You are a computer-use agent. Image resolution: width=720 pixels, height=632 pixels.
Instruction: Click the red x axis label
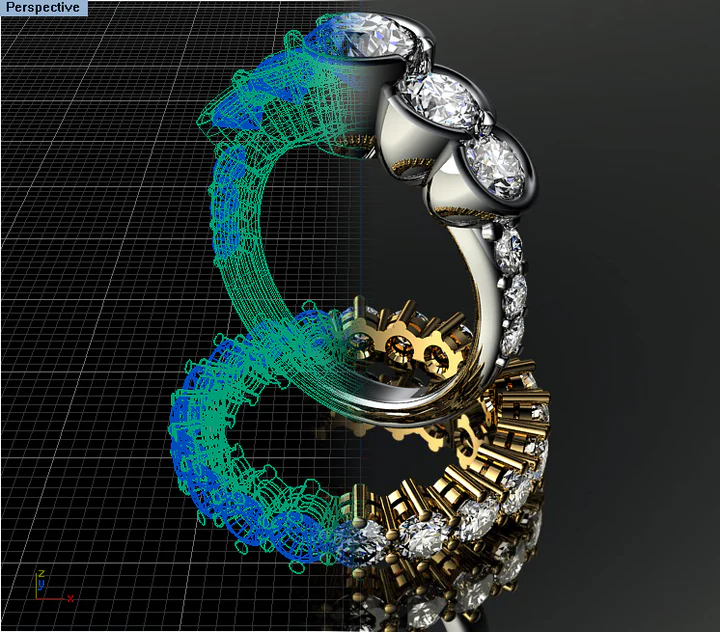click(x=71, y=597)
